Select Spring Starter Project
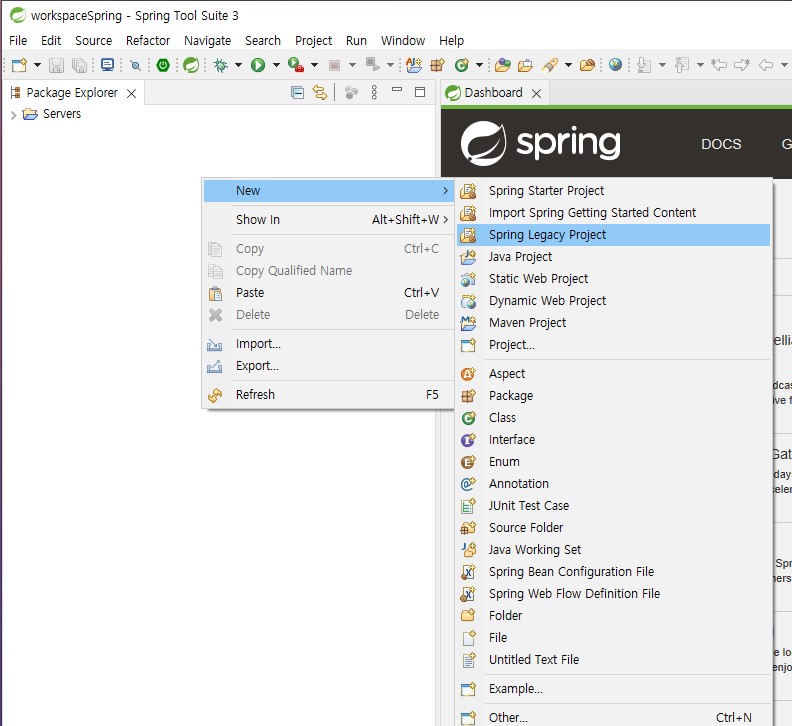This screenshot has height=726, width=792. [613, 190]
